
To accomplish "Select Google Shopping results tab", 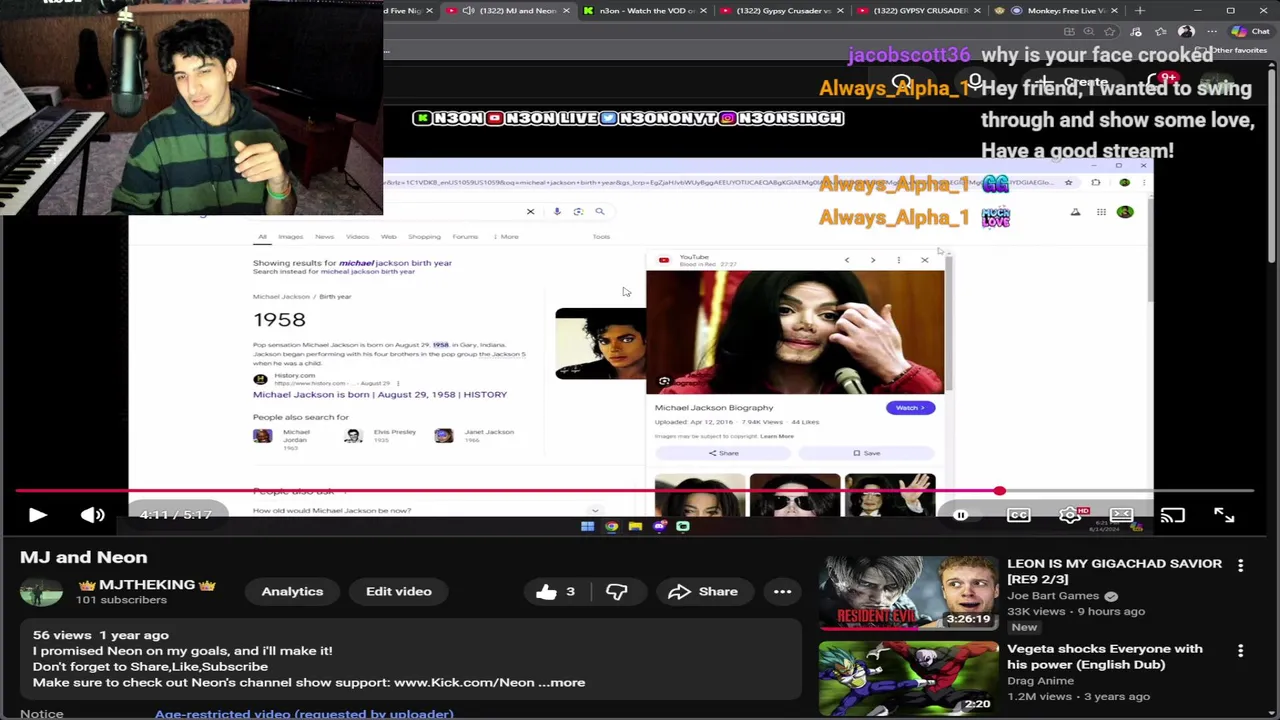I will [424, 237].
